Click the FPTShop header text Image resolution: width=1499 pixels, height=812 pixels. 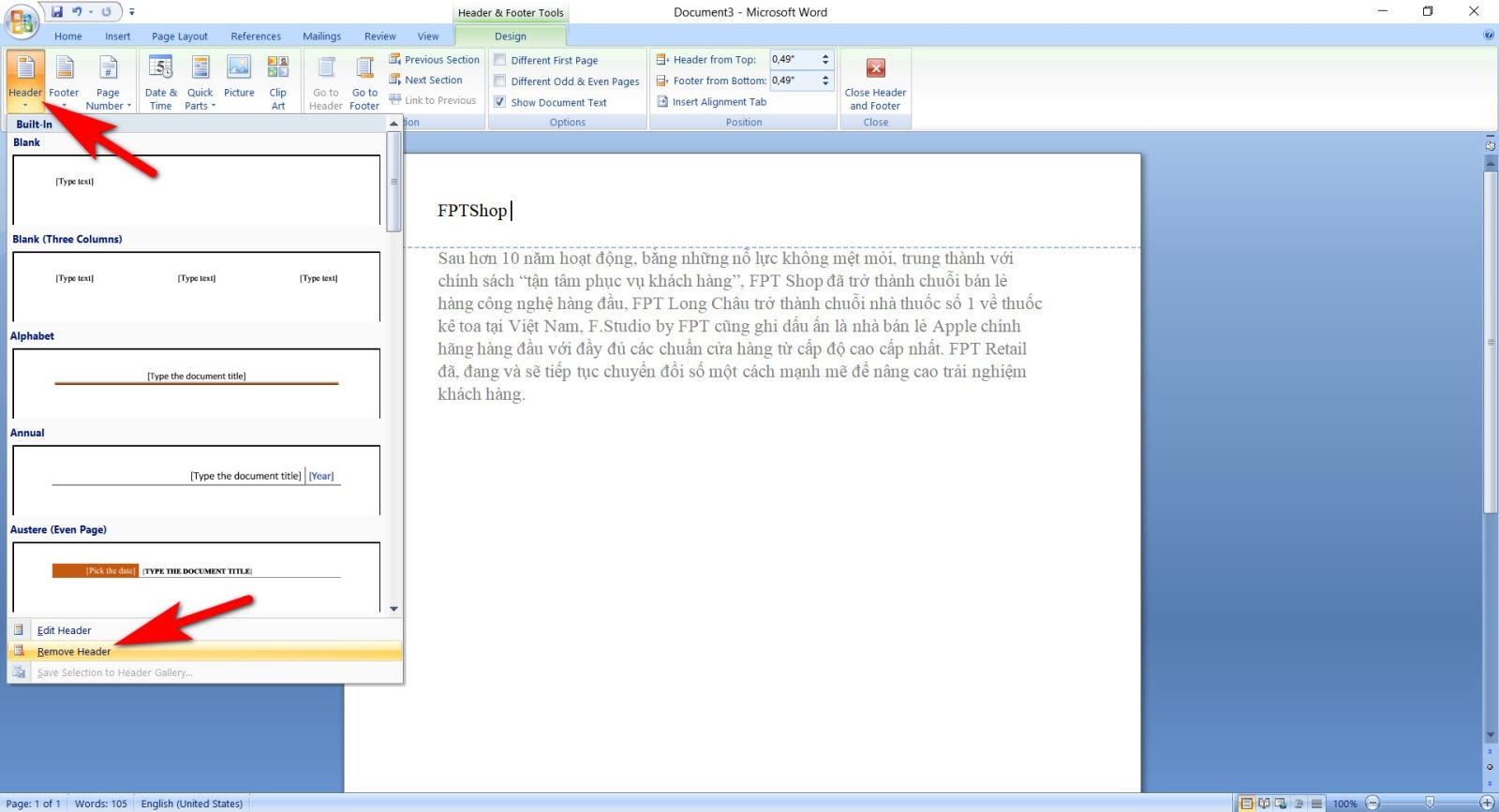(472, 211)
